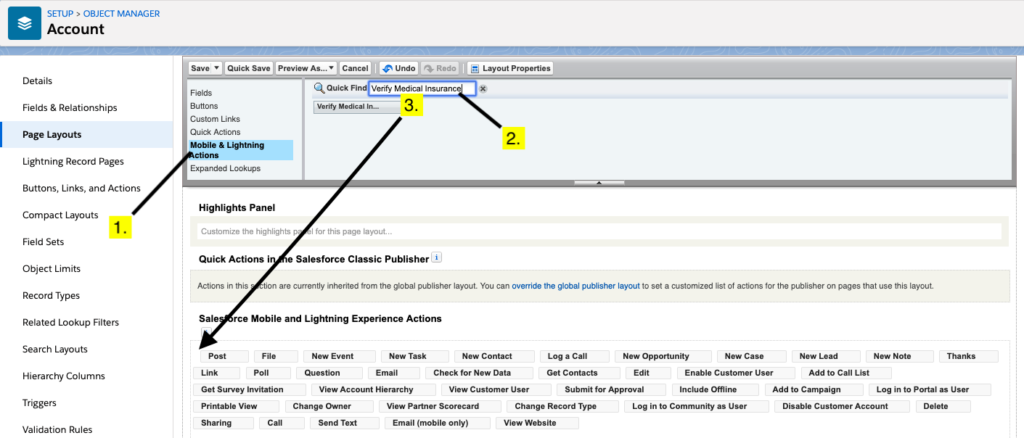Image resolution: width=1024 pixels, height=438 pixels.
Task: Collapse the palette using the handle arrow
Action: coord(598,183)
